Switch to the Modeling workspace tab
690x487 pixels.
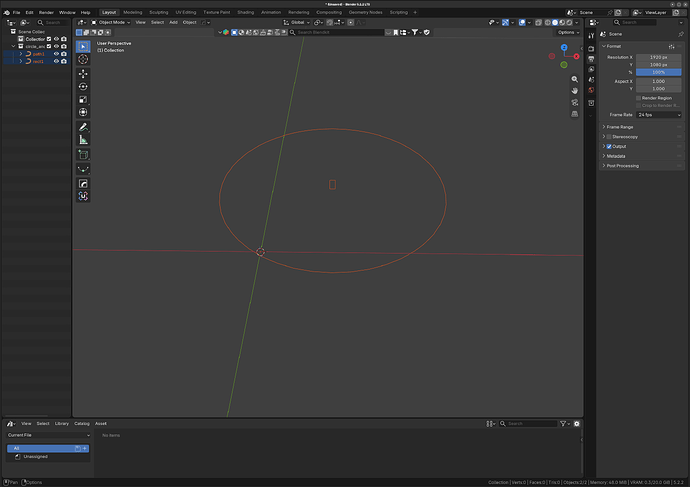pyautogui.click(x=132, y=12)
